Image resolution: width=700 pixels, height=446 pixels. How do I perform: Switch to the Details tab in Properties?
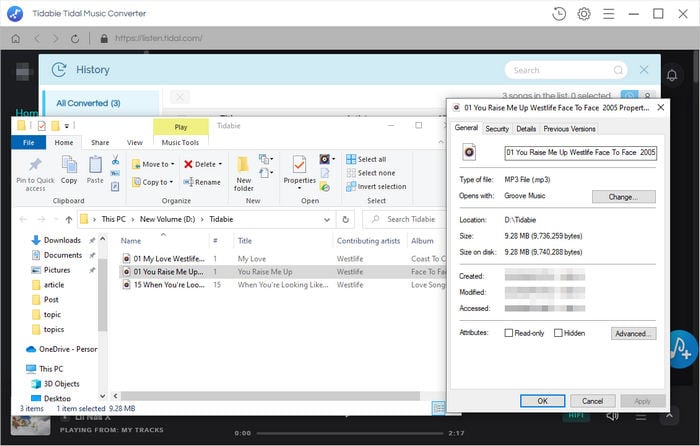pos(526,129)
